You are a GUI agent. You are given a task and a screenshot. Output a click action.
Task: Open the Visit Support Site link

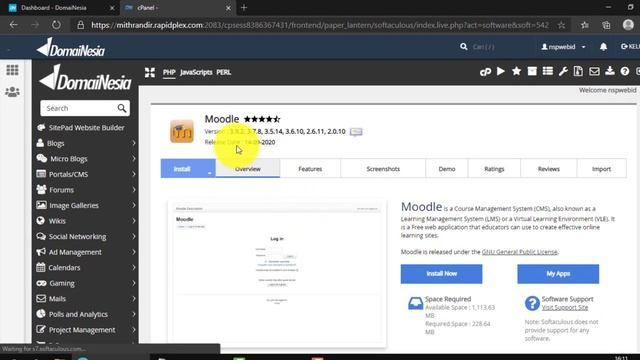[x=565, y=307]
